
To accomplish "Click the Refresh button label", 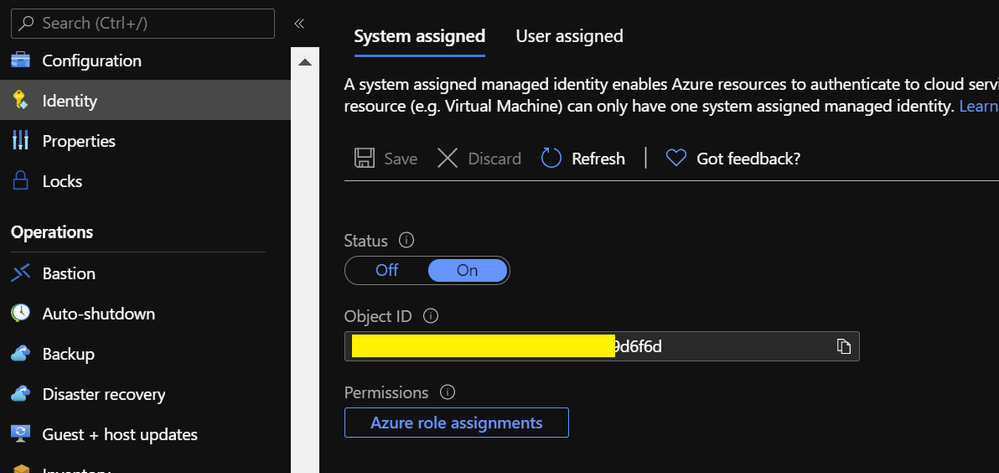I will pyautogui.click(x=598, y=158).
